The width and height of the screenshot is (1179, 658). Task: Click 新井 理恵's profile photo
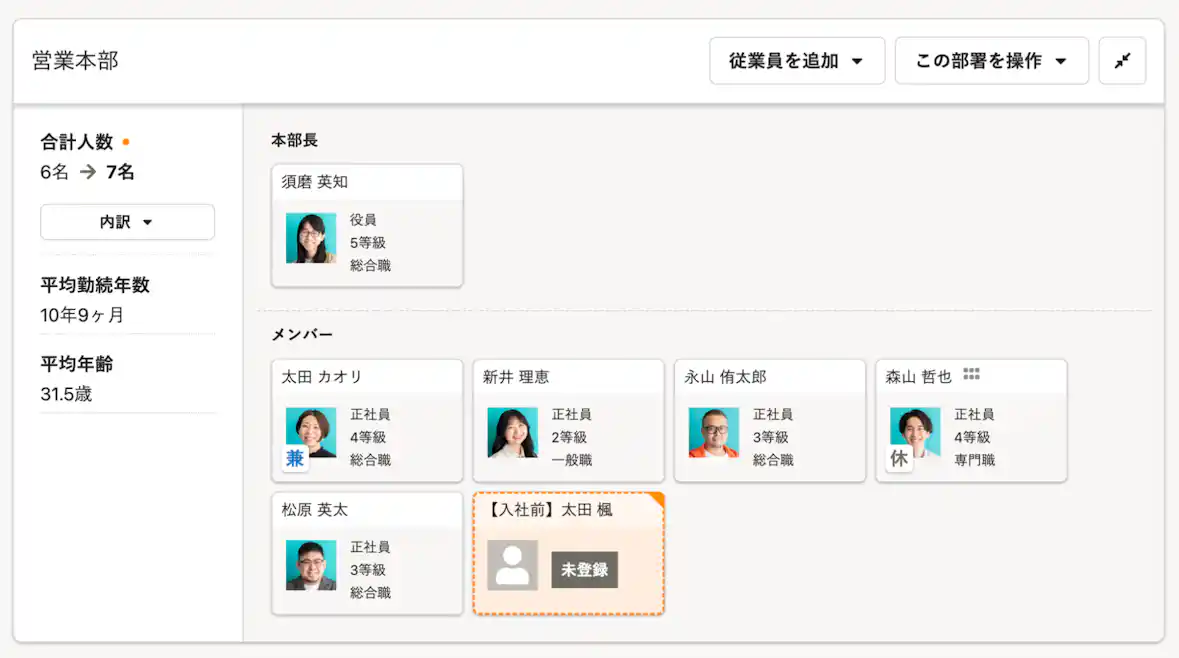512,434
